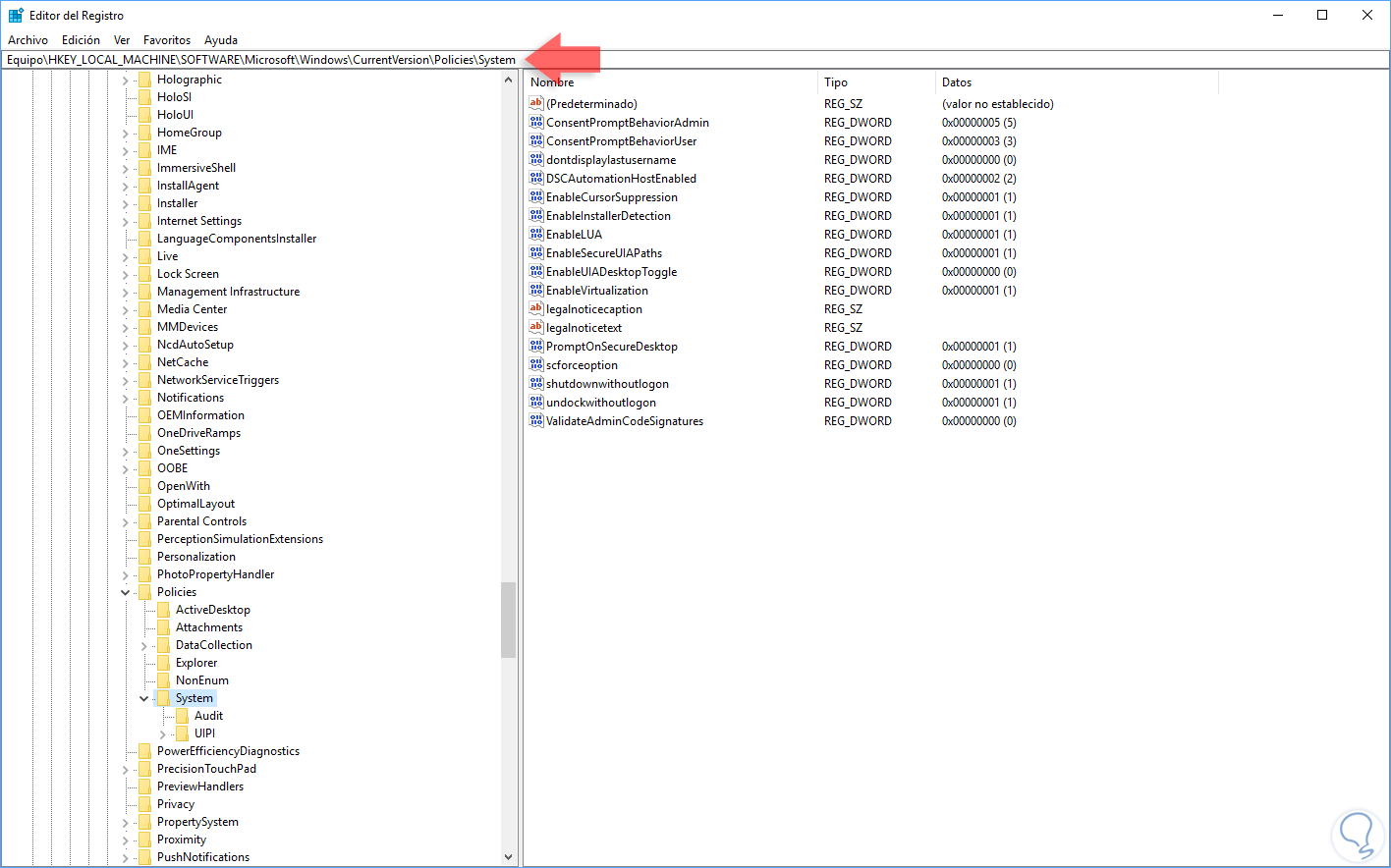The height and width of the screenshot is (868, 1391).
Task: Sort values by the Datos column header
Action: point(1077,82)
